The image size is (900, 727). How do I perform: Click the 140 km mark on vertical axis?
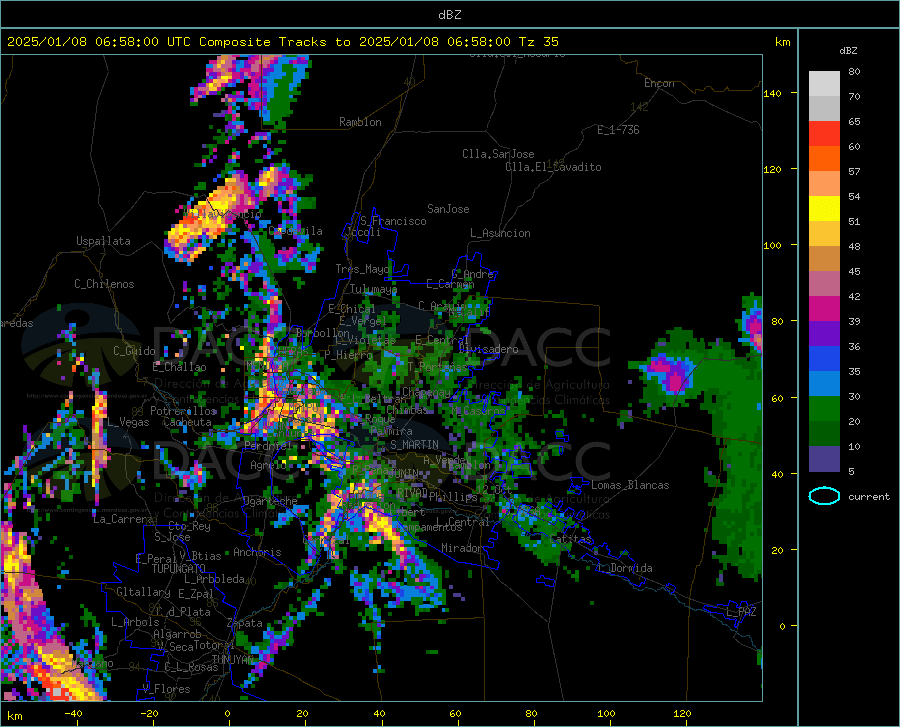(772, 94)
